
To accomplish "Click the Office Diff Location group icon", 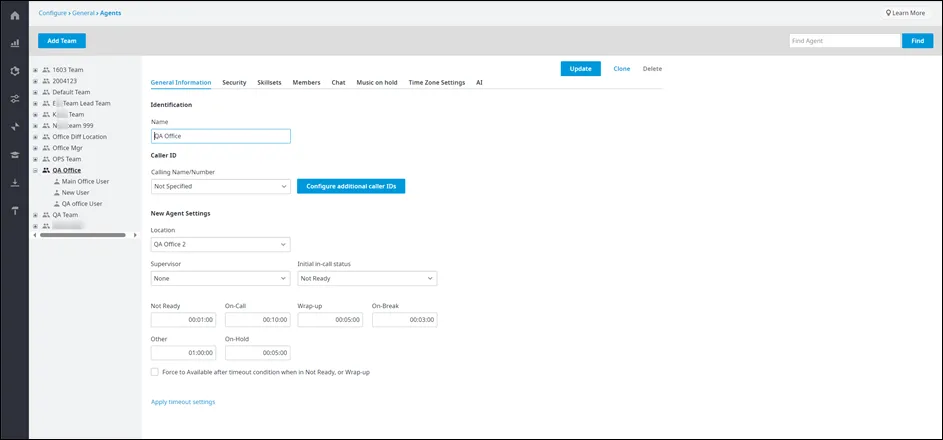I will [46, 137].
